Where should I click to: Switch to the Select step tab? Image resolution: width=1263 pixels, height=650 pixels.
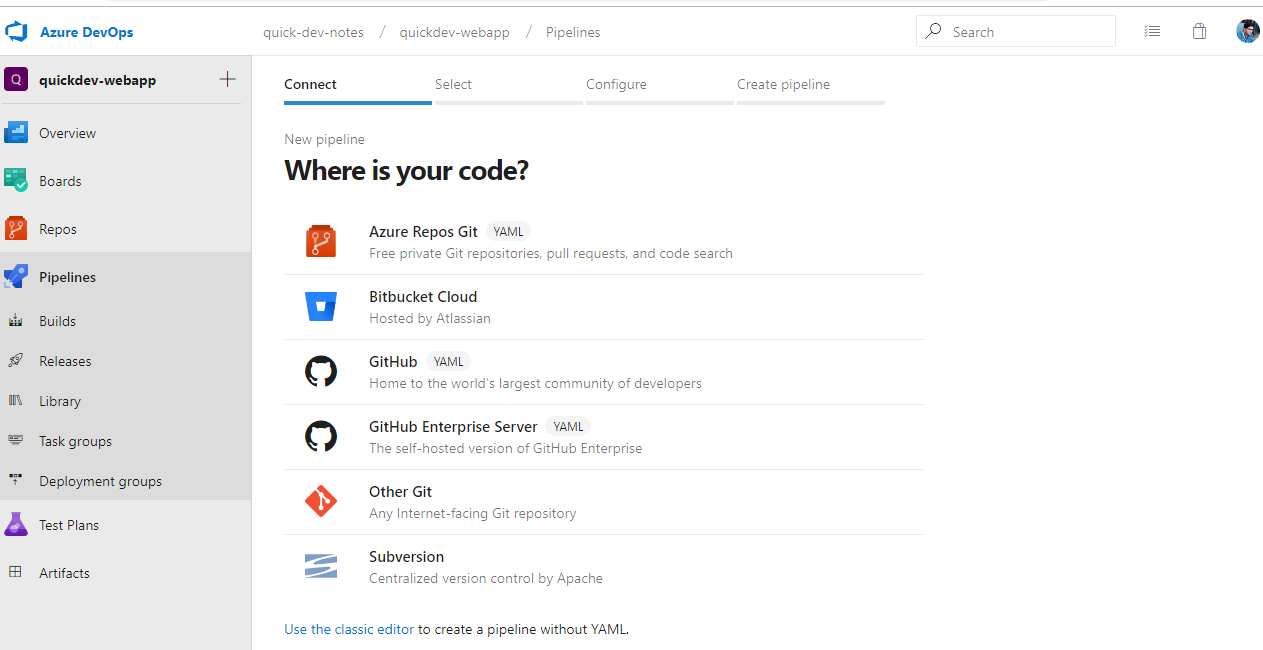coord(509,86)
